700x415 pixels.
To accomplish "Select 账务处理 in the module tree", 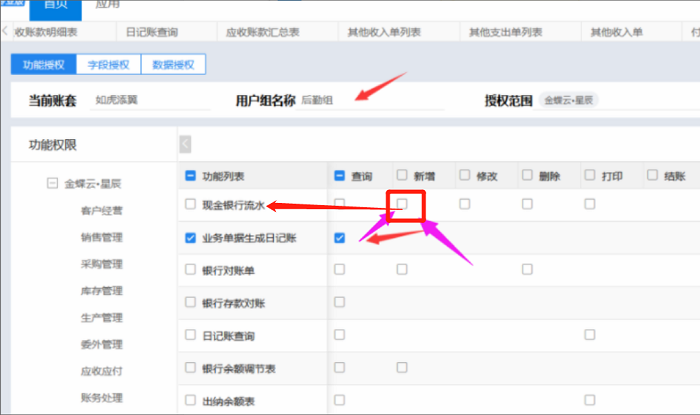I will pyautogui.click(x=102, y=398).
